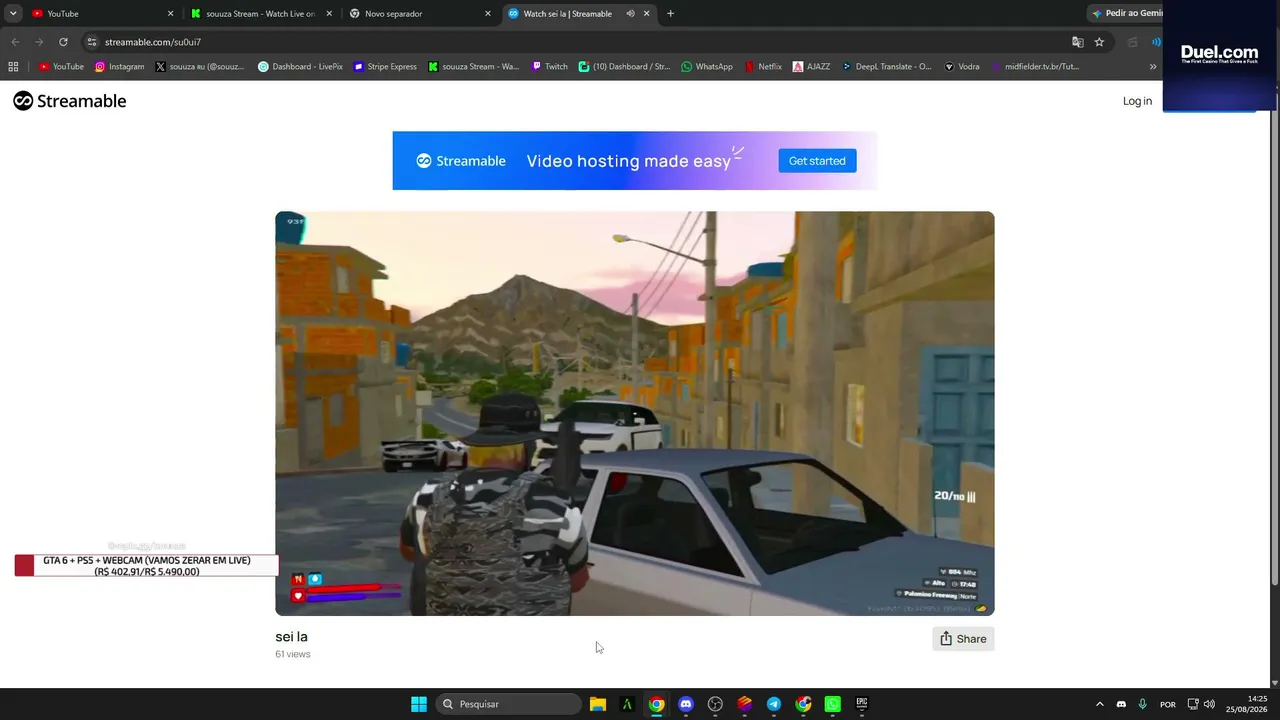Open the YouTube bookmark
The width and height of the screenshot is (1280, 720).
(61, 67)
